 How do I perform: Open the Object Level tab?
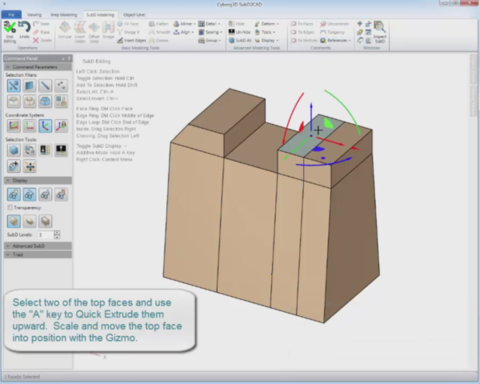[134, 15]
